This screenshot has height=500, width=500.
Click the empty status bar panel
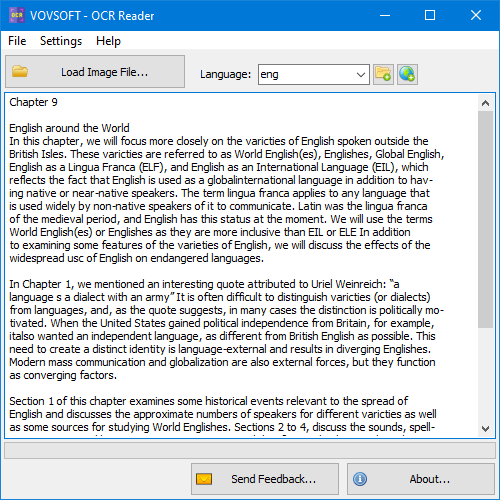coord(250,451)
